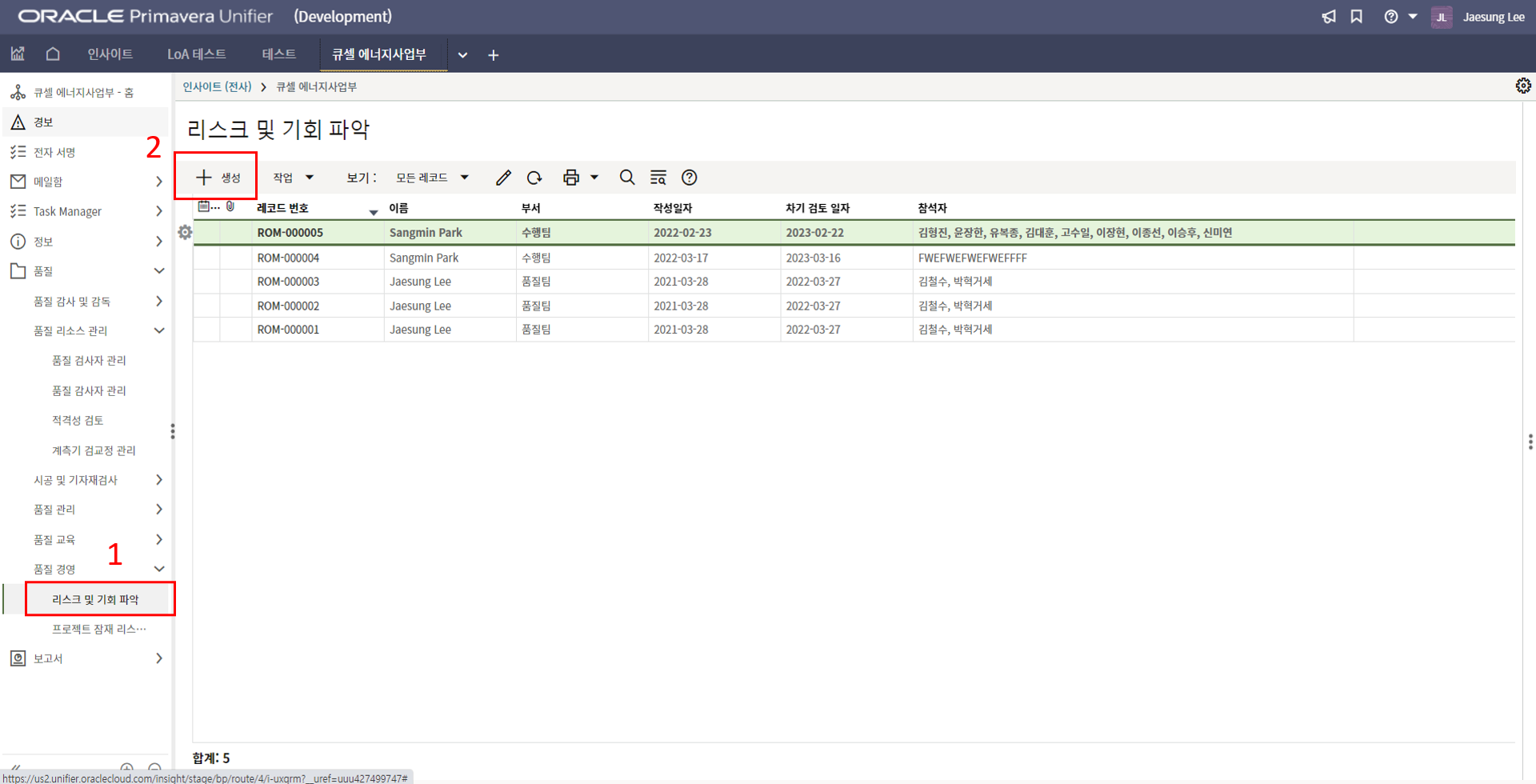The height and width of the screenshot is (784, 1536).
Task: Click the pencil edit icon in toolbar
Action: pos(502,178)
